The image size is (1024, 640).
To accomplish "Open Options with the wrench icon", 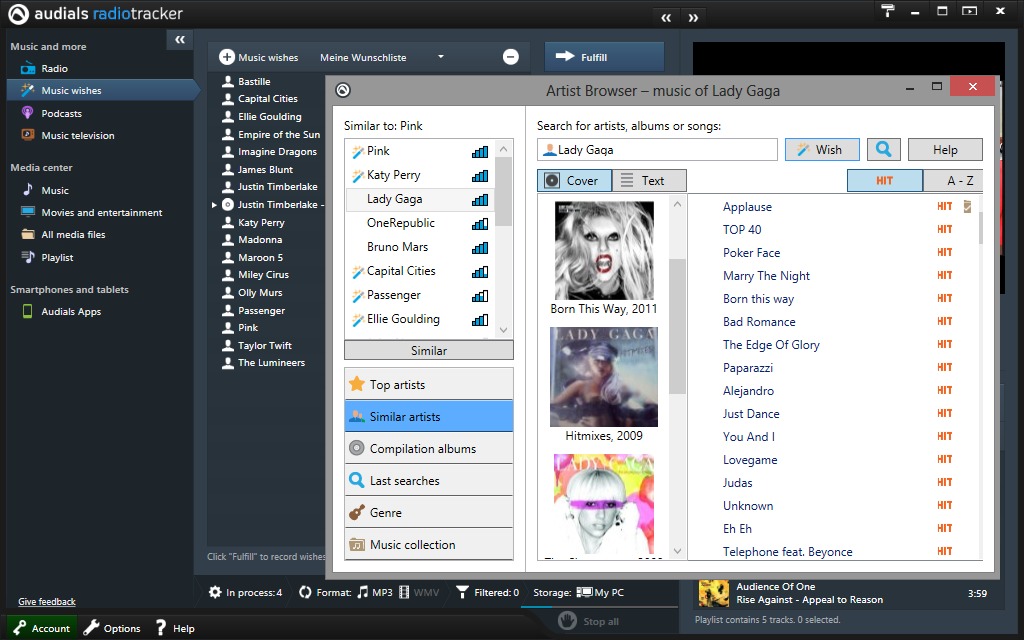I will point(91,628).
